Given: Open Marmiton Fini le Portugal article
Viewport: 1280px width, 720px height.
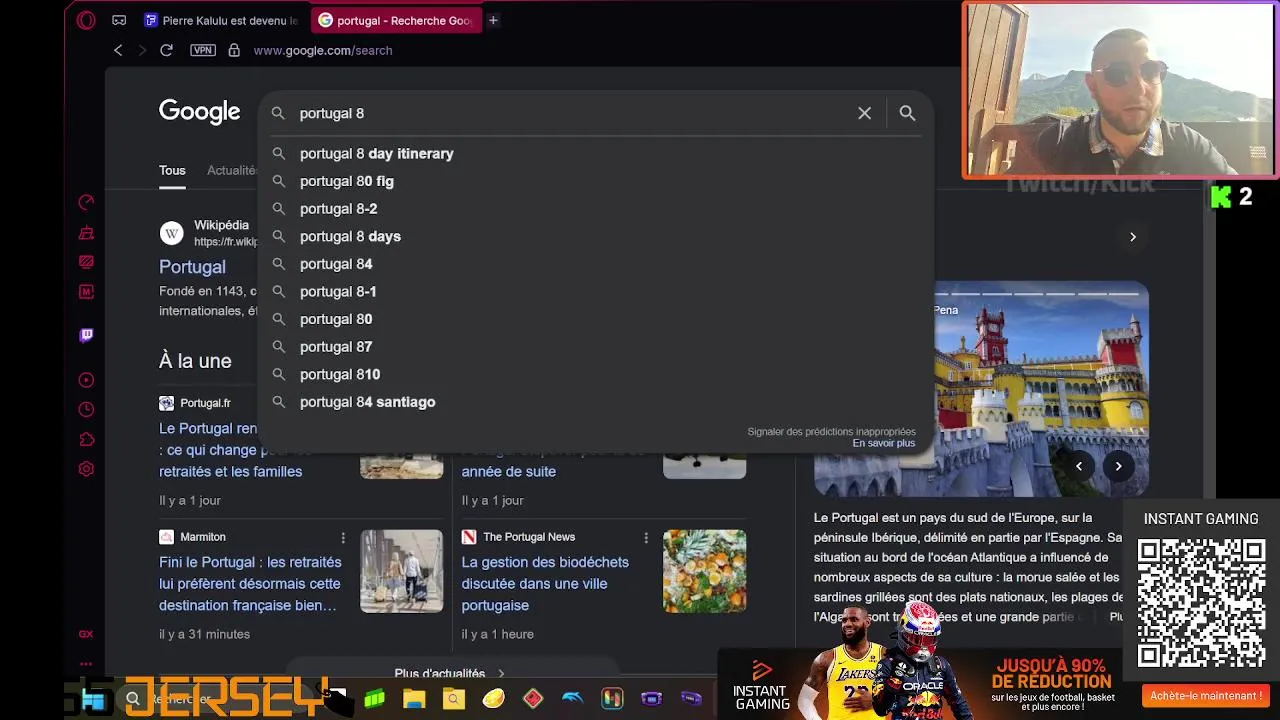Looking at the screenshot, I should pos(250,584).
